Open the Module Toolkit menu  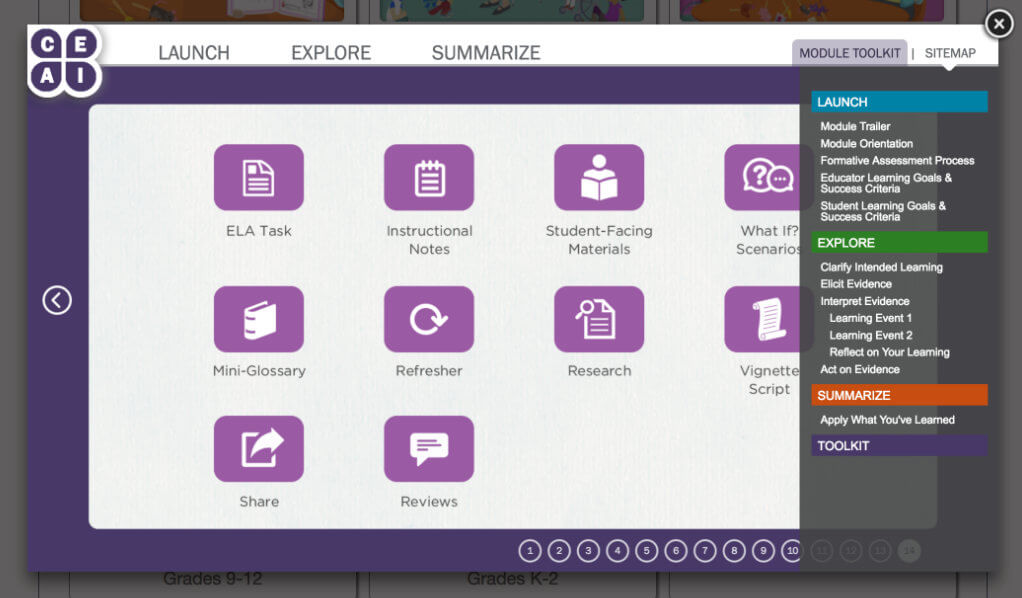(850, 53)
